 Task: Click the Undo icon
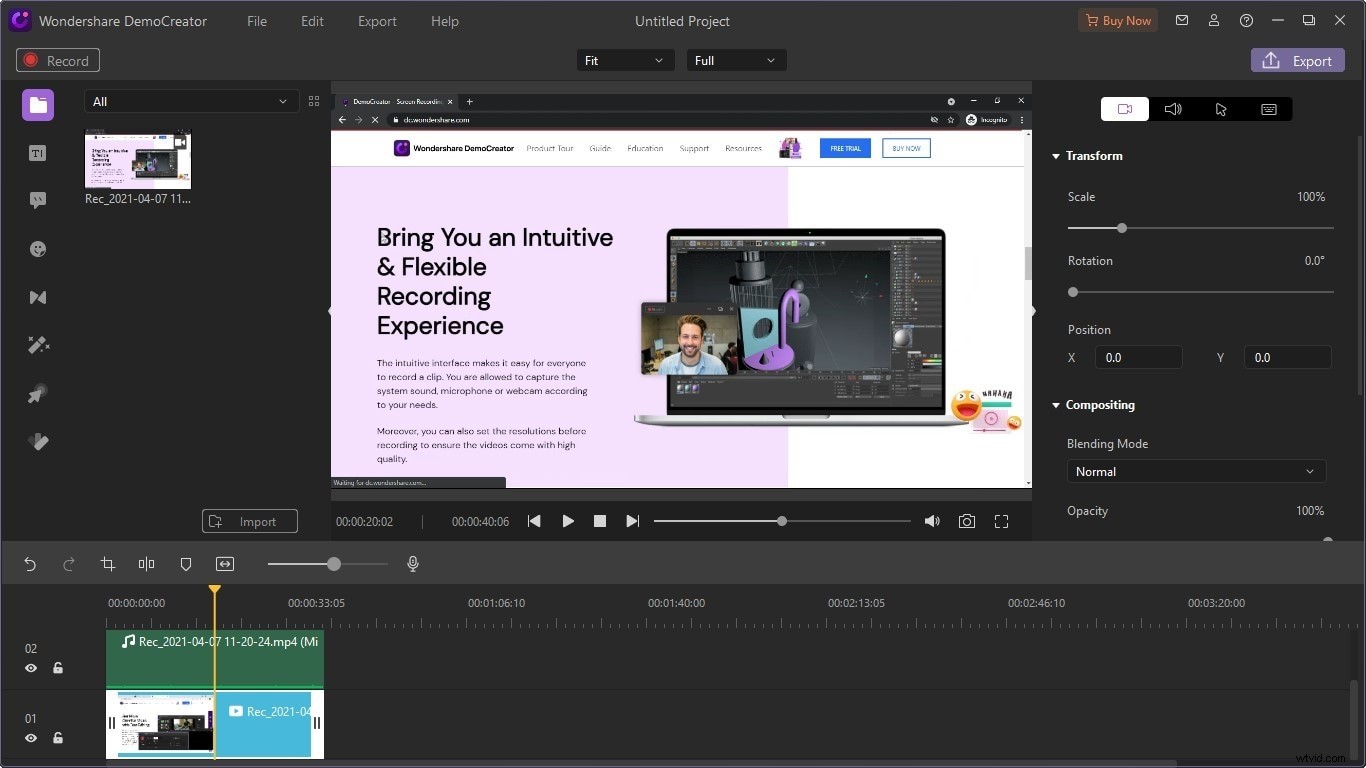click(x=29, y=564)
